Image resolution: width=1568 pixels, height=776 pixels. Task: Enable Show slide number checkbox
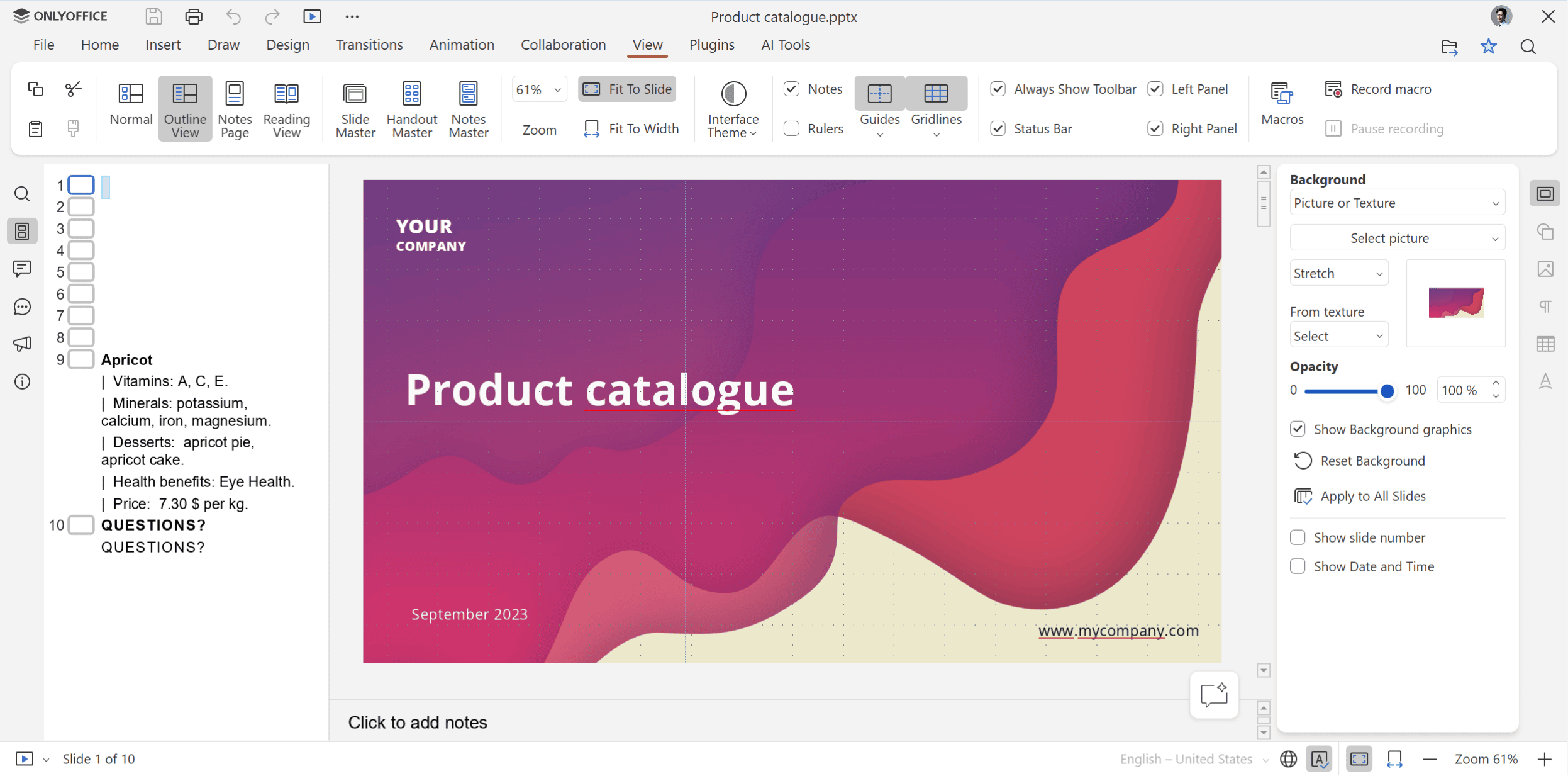(1298, 537)
